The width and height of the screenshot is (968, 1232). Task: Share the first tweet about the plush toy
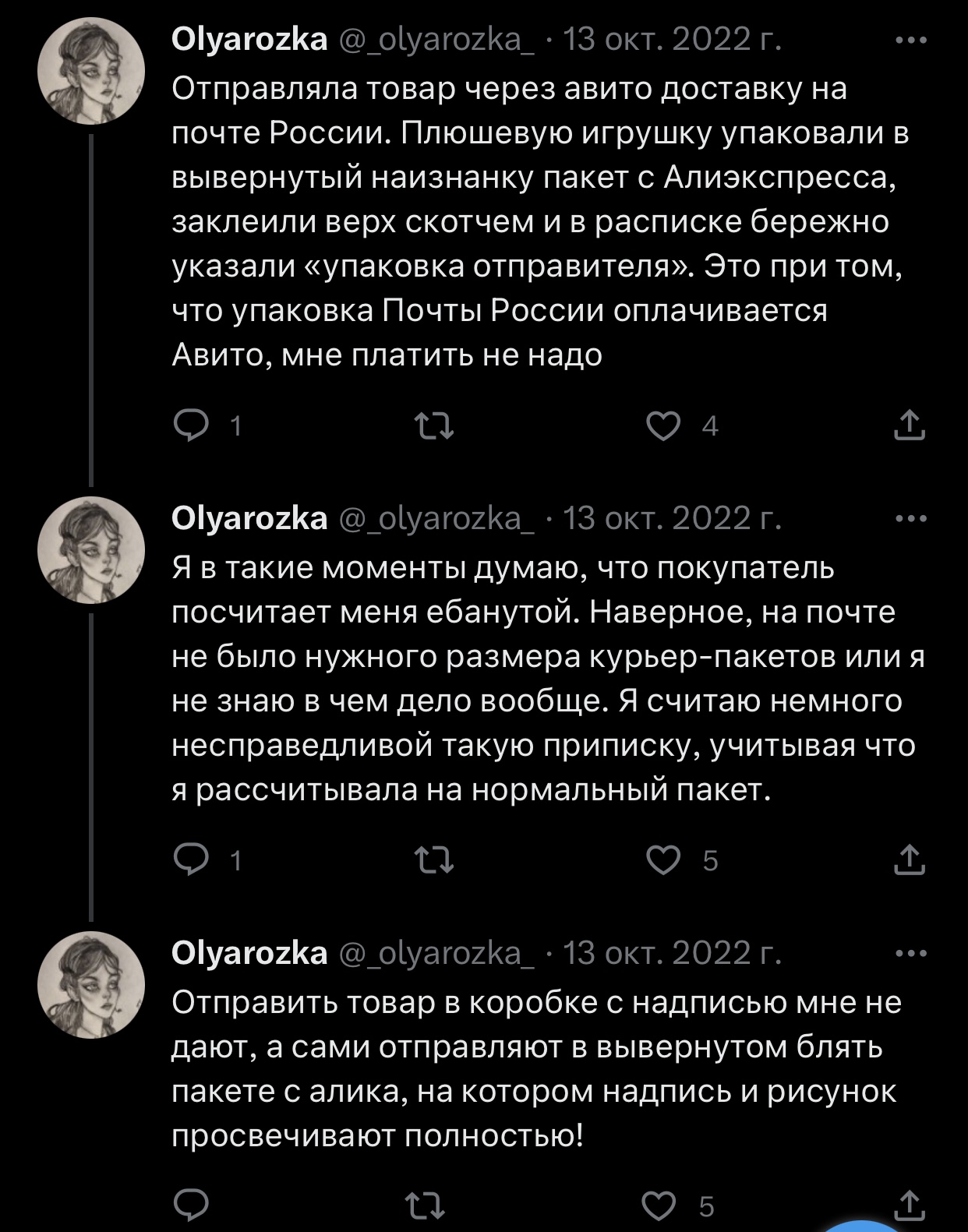[x=908, y=425]
